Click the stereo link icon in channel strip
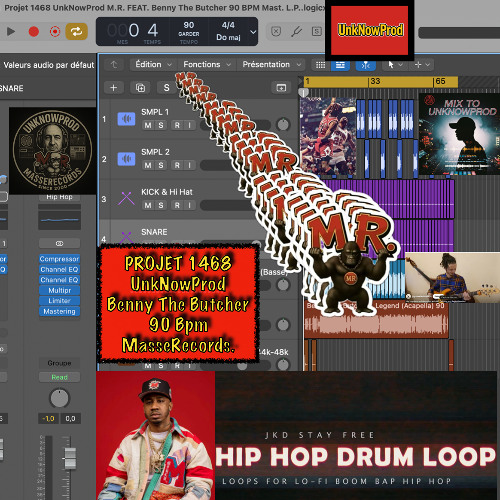The height and width of the screenshot is (500, 500). (59, 243)
